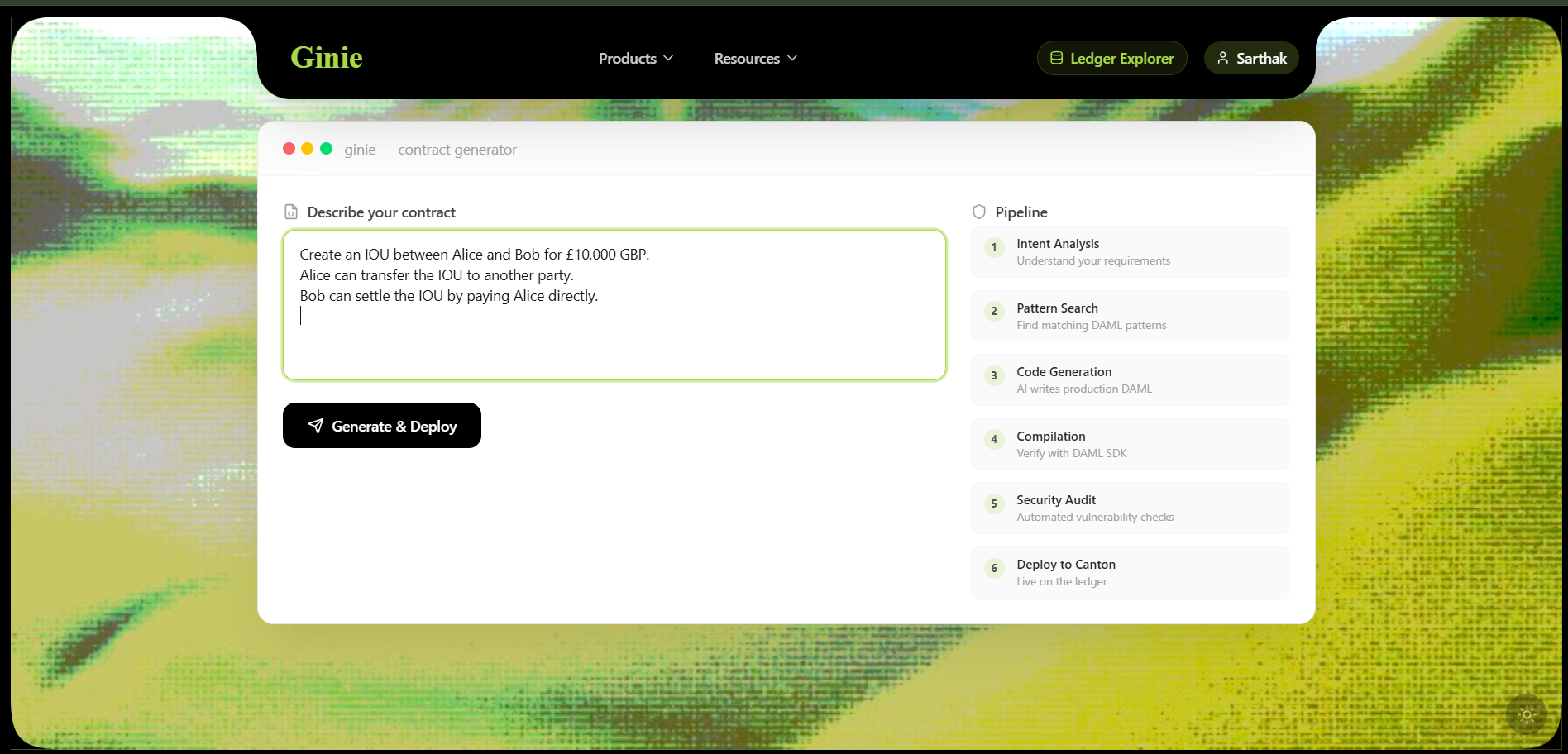This screenshot has width=1568, height=754.
Task: Click 'Live on the ledger' text
Action: [x=1062, y=582]
